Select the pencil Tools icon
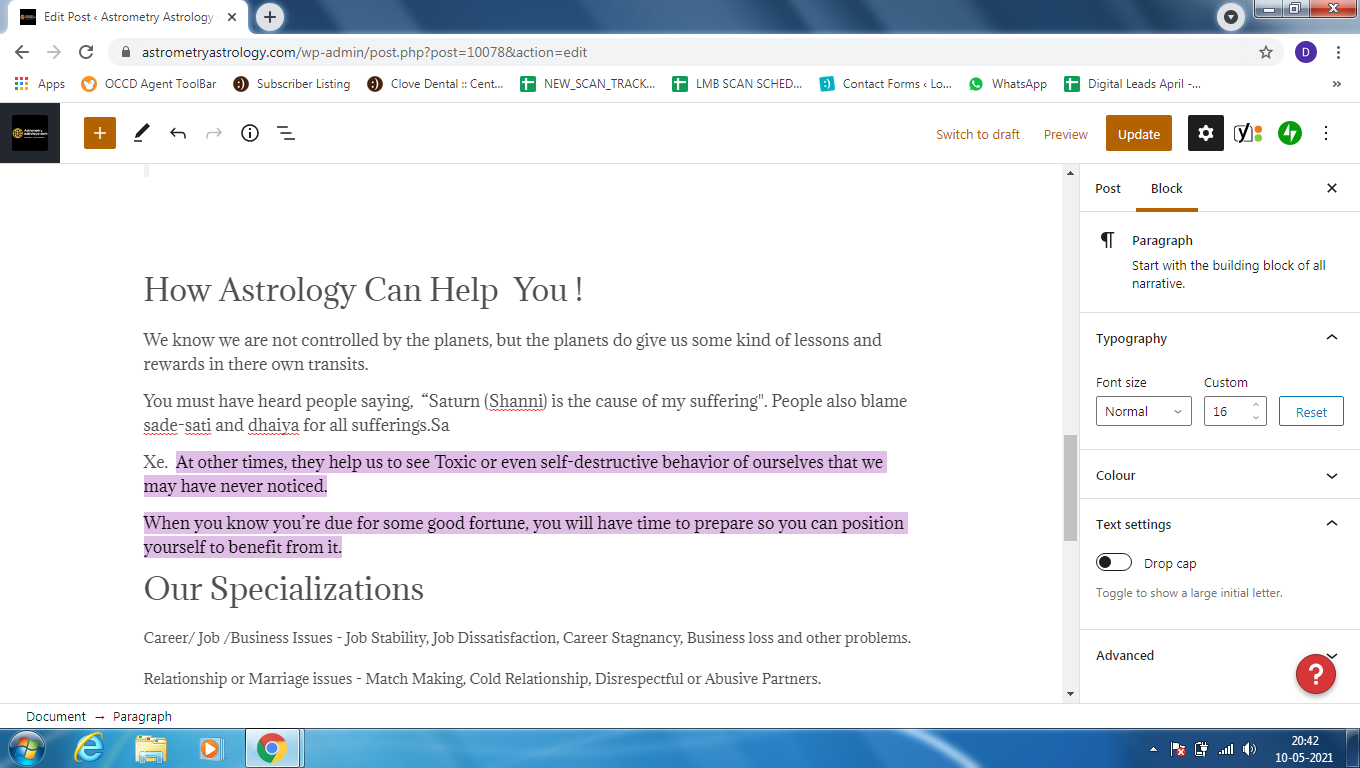This screenshot has width=1360, height=768. pyautogui.click(x=142, y=133)
